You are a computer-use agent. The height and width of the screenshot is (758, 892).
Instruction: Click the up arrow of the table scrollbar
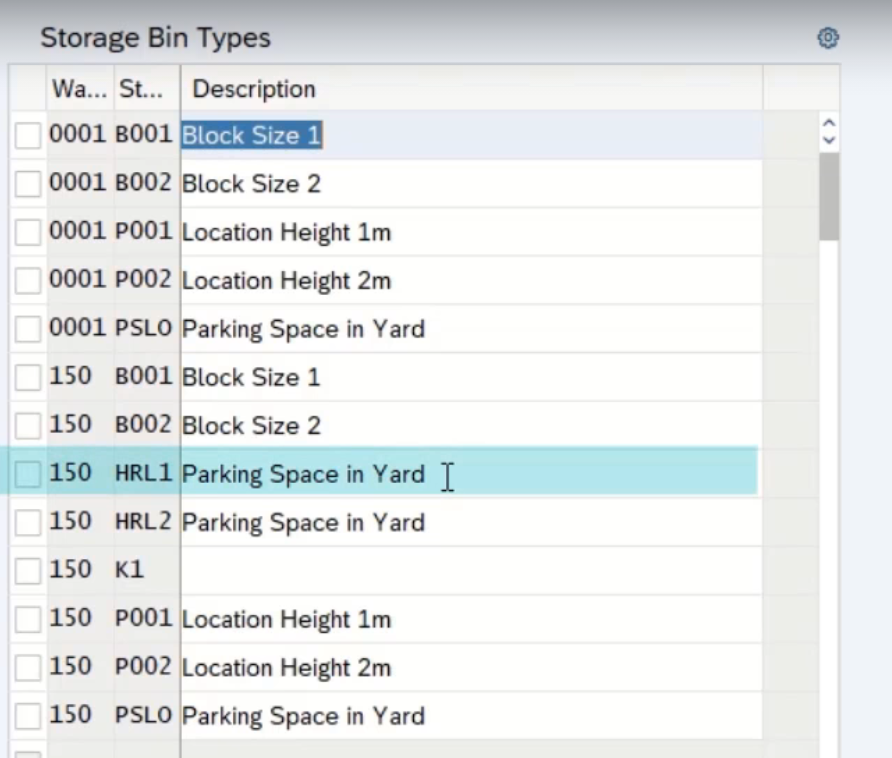(x=829, y=123)
